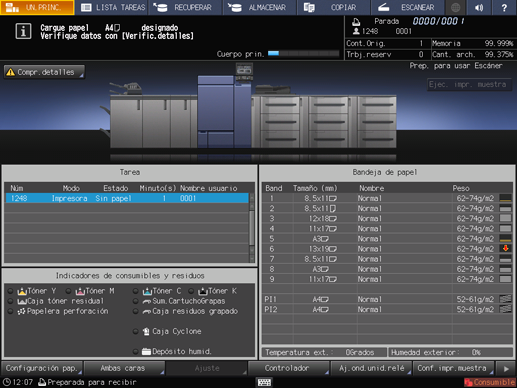Click the Caja Cyclone icon
Screen dimensions: 517x388
[146, 331]
